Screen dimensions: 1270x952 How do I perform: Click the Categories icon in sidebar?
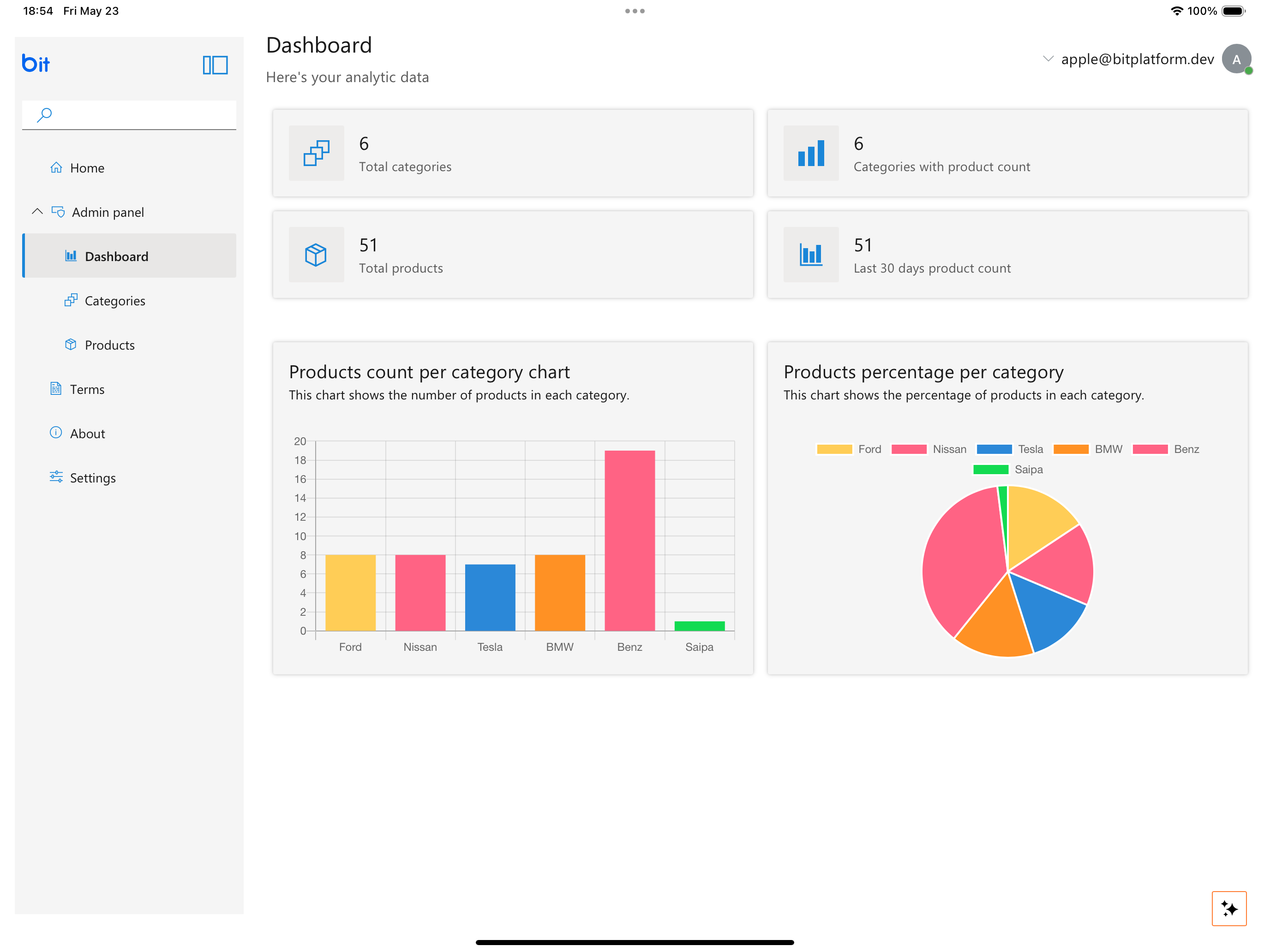71,299
